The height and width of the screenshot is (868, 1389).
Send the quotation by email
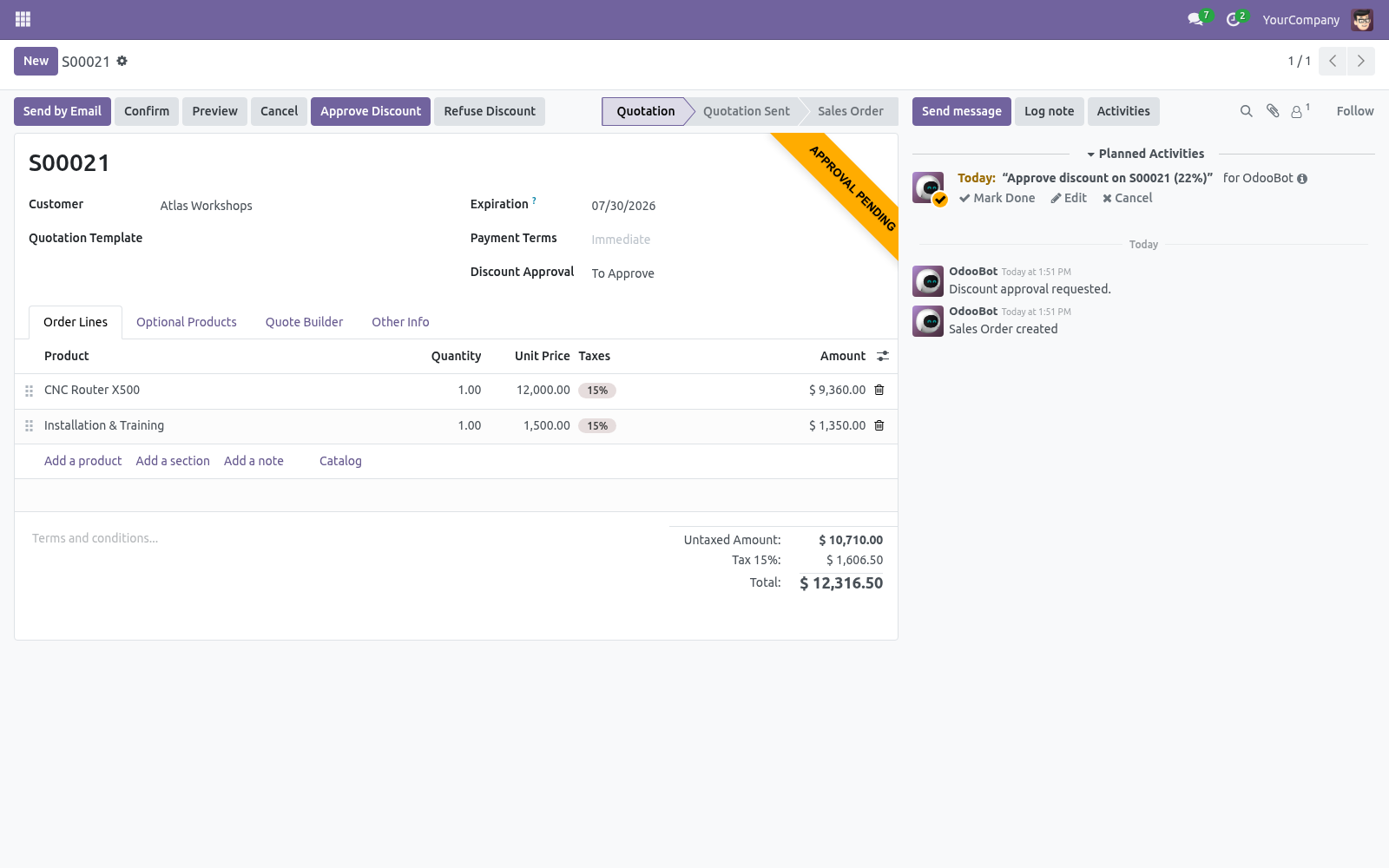(63, 111)
